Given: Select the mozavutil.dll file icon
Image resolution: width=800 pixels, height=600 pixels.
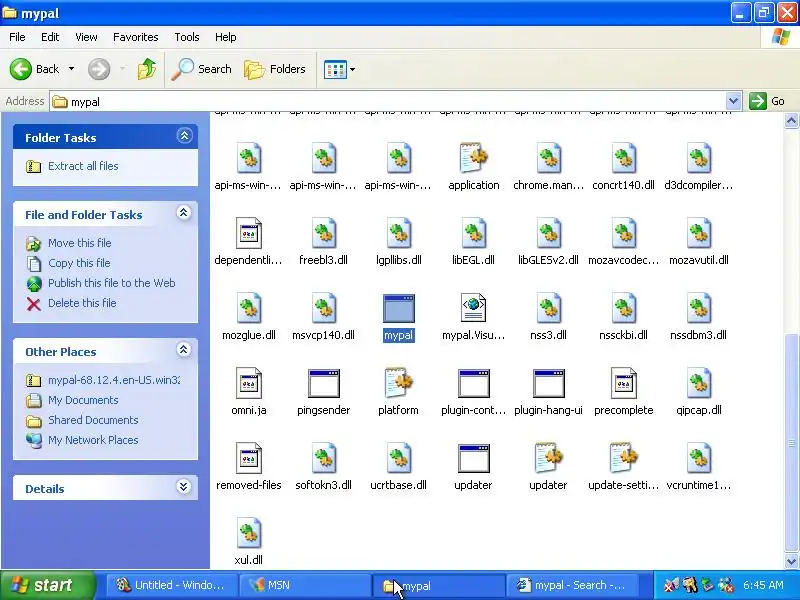Looking at the screenshot, I should tap(698, 233).
